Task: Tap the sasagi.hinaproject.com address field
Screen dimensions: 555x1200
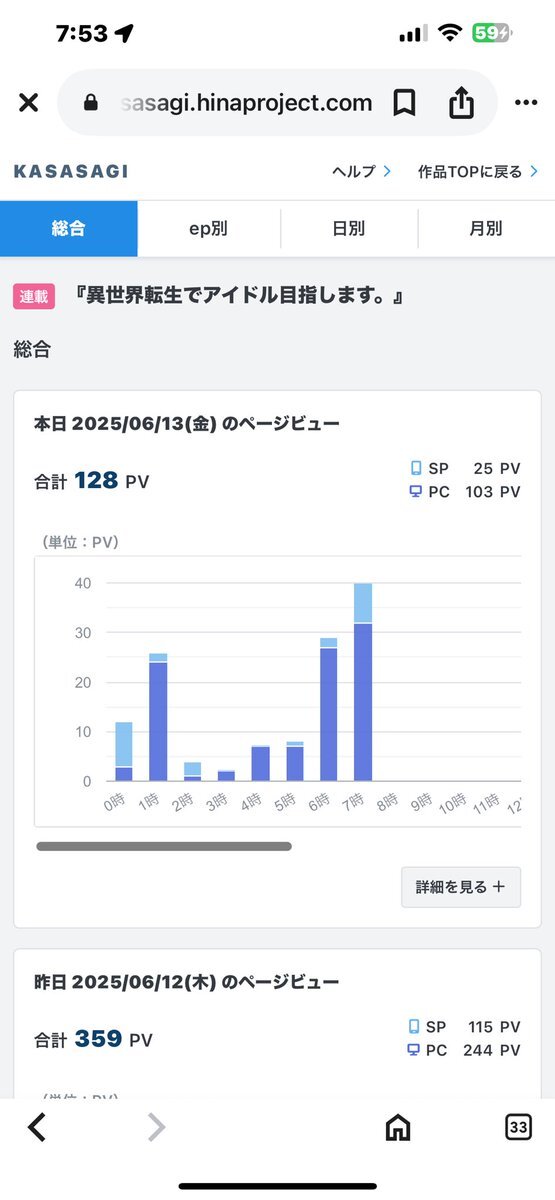Action: (246, 103)
